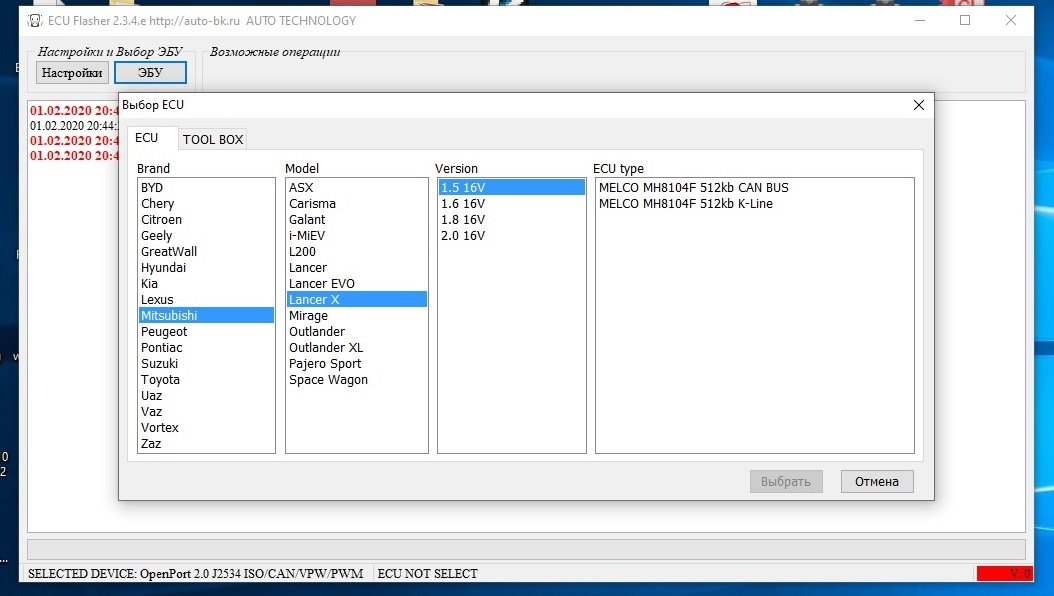This screenshot has height=596, width=1054.
Task: Select Lexus in Brand list
Action: click(157, 300)
